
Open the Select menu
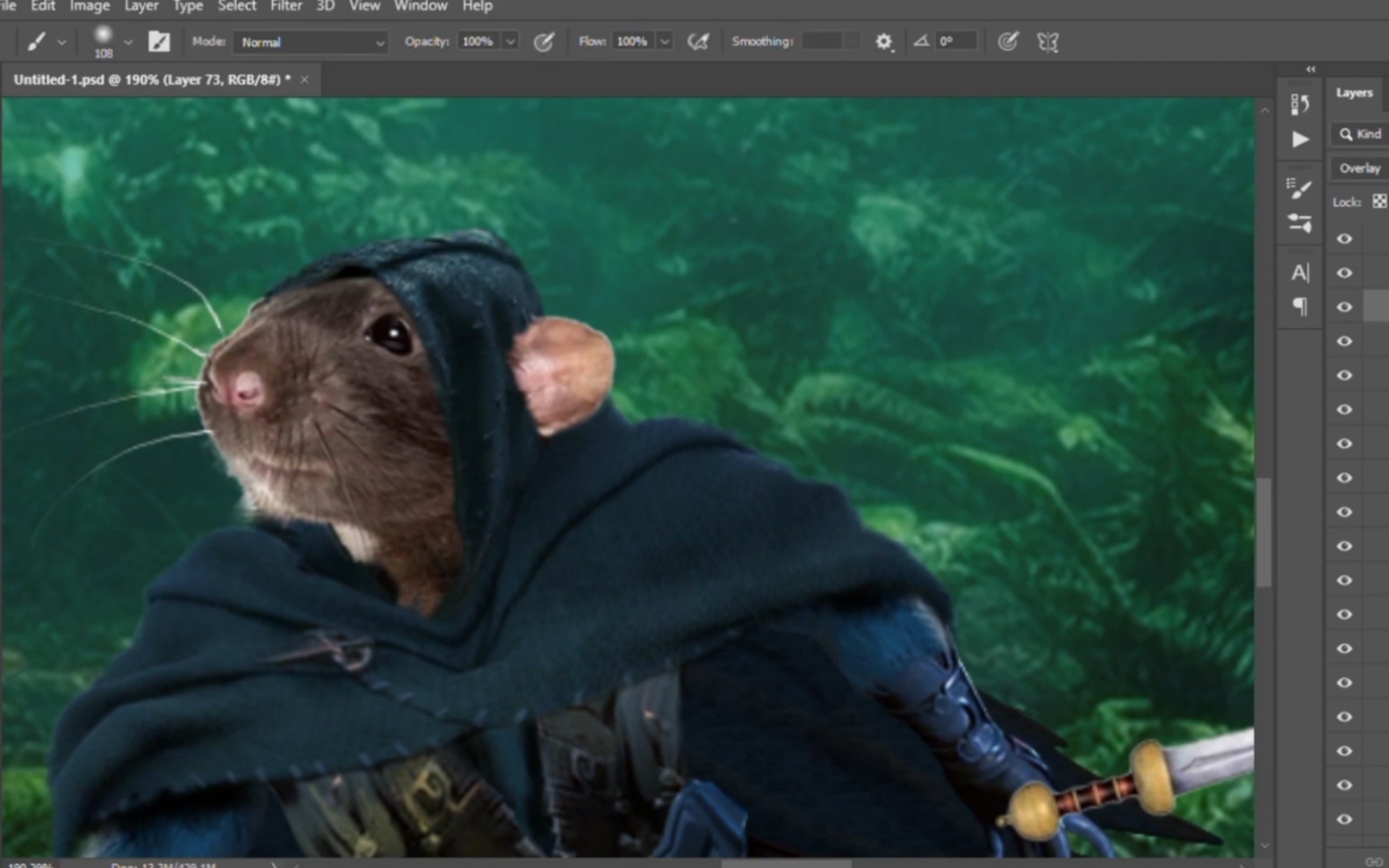pyautogui.click(x=237, y=6)
